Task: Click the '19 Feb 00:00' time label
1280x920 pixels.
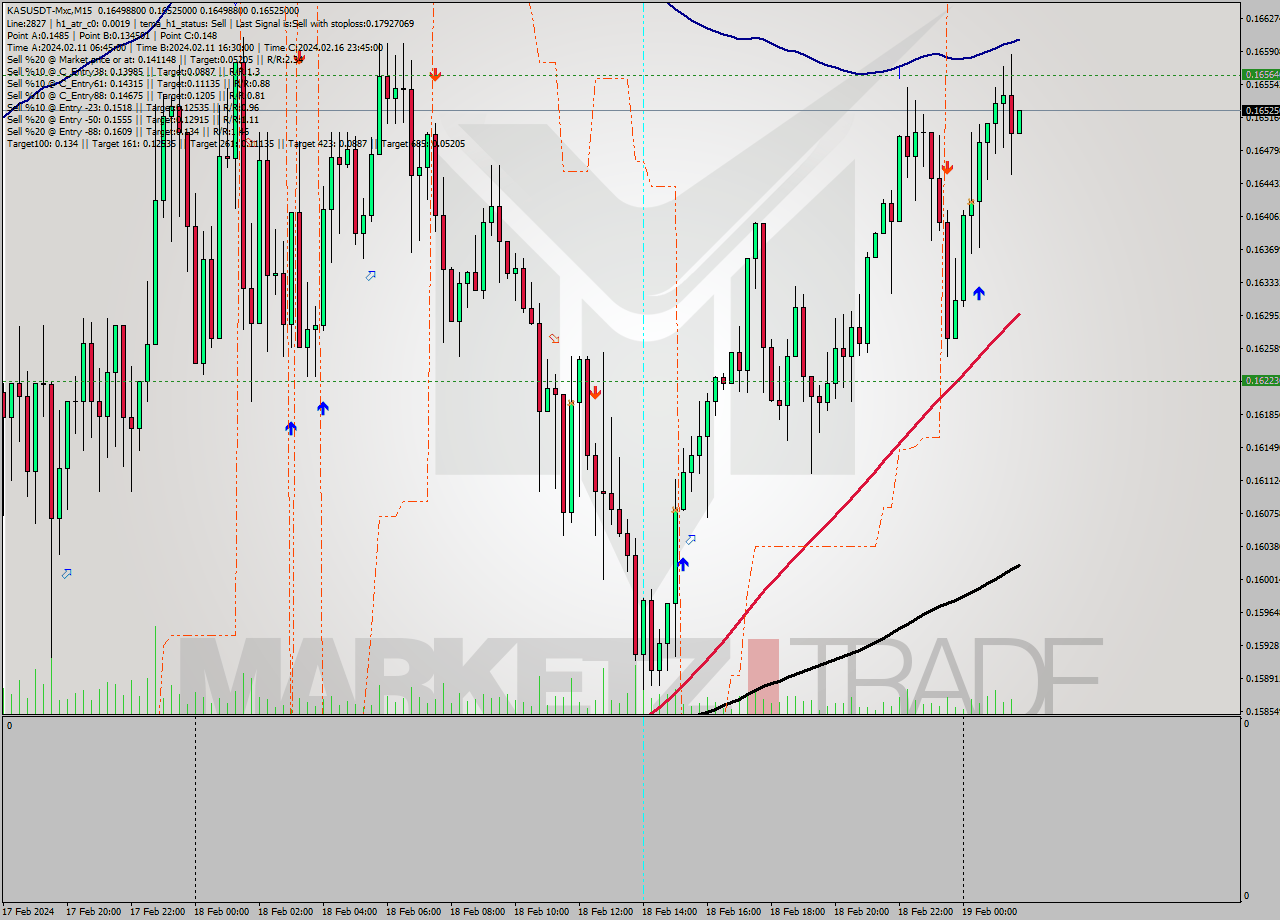Action: [989, 911]
